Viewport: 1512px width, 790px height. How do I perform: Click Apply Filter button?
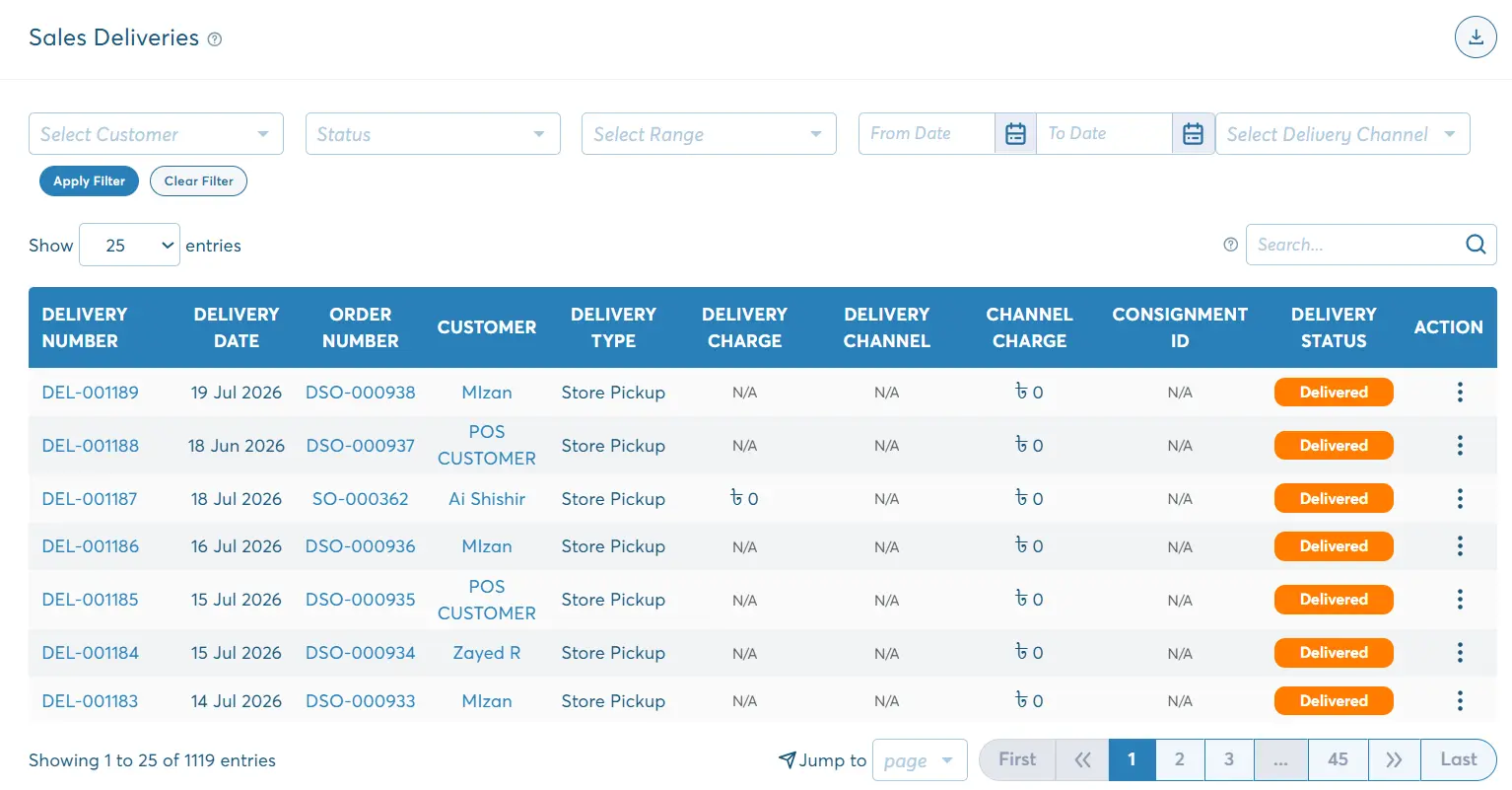(x=89, y=181)
